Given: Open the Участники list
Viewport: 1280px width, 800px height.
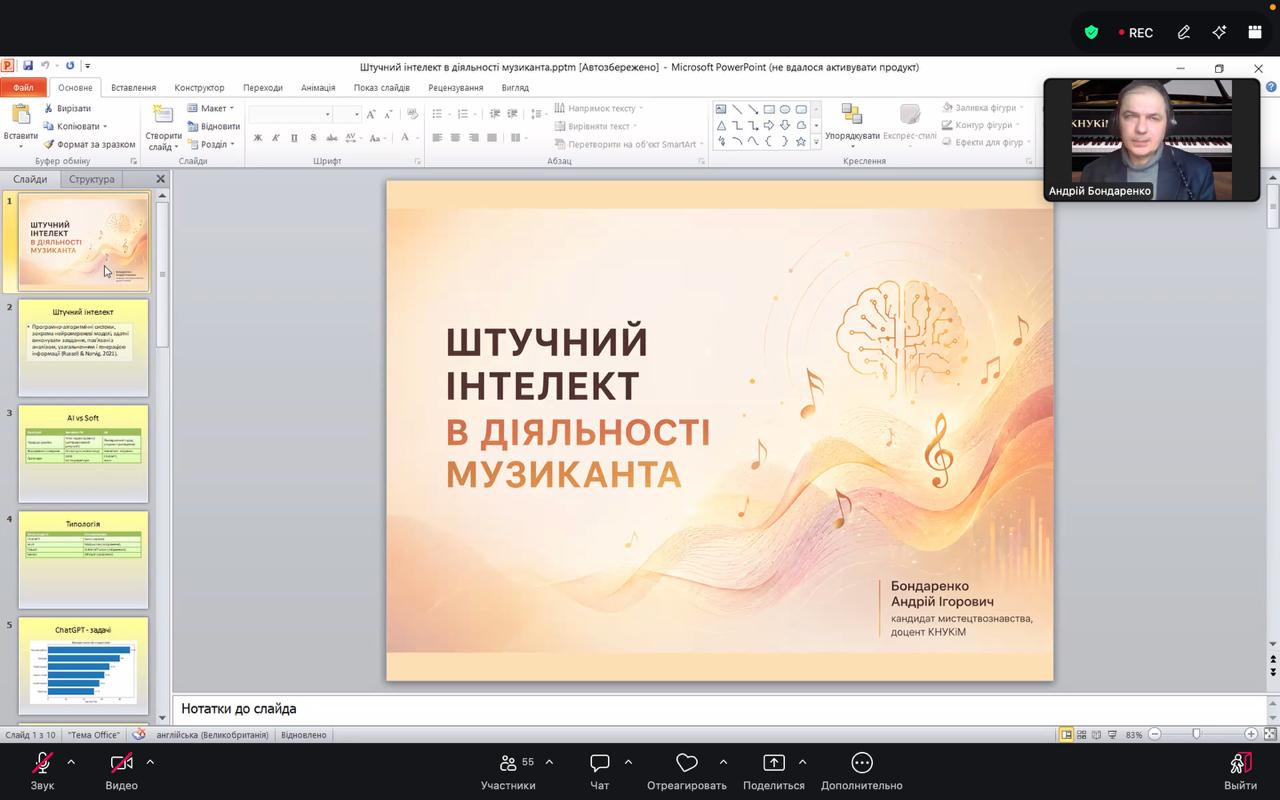Looking at the screenshot, I should pyautogui.click(x=508, y=763).
